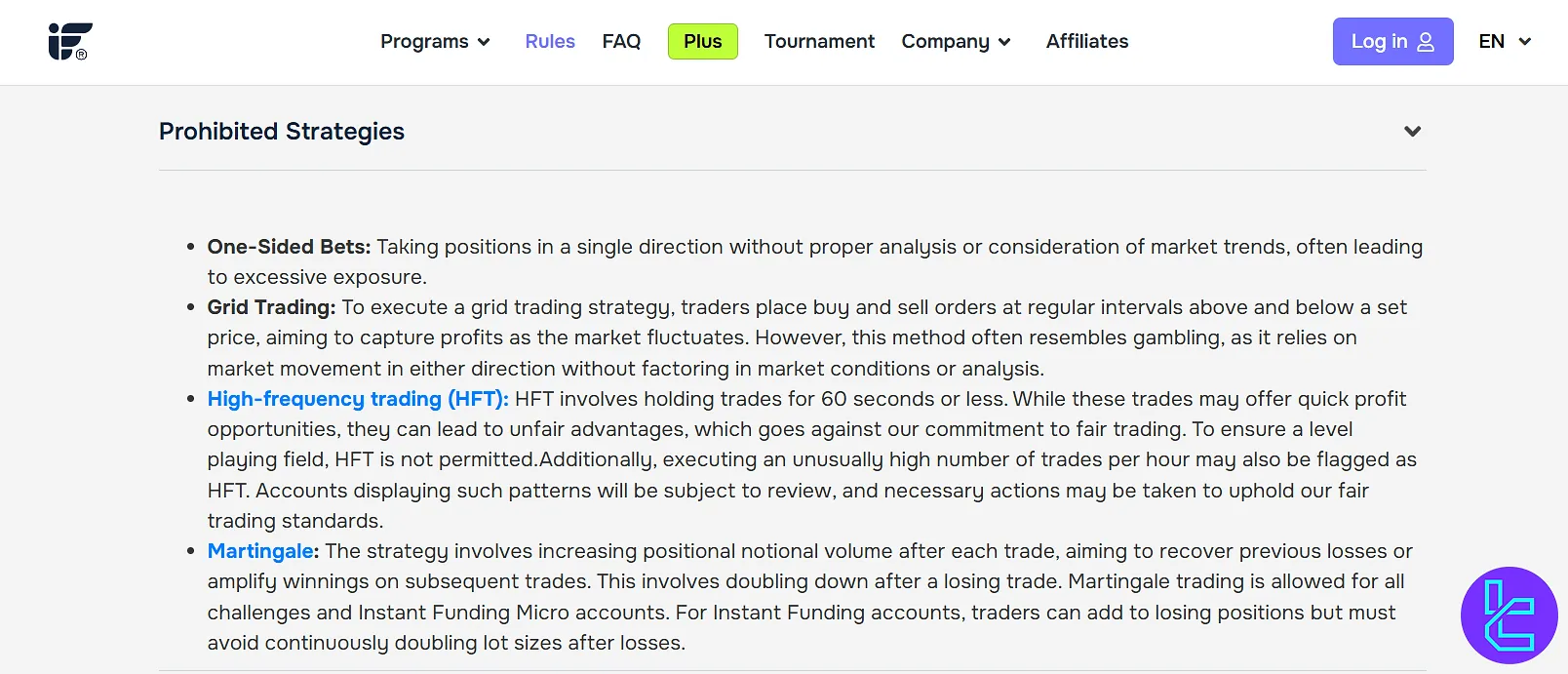Go to the FAQ page

pos(621,41)
